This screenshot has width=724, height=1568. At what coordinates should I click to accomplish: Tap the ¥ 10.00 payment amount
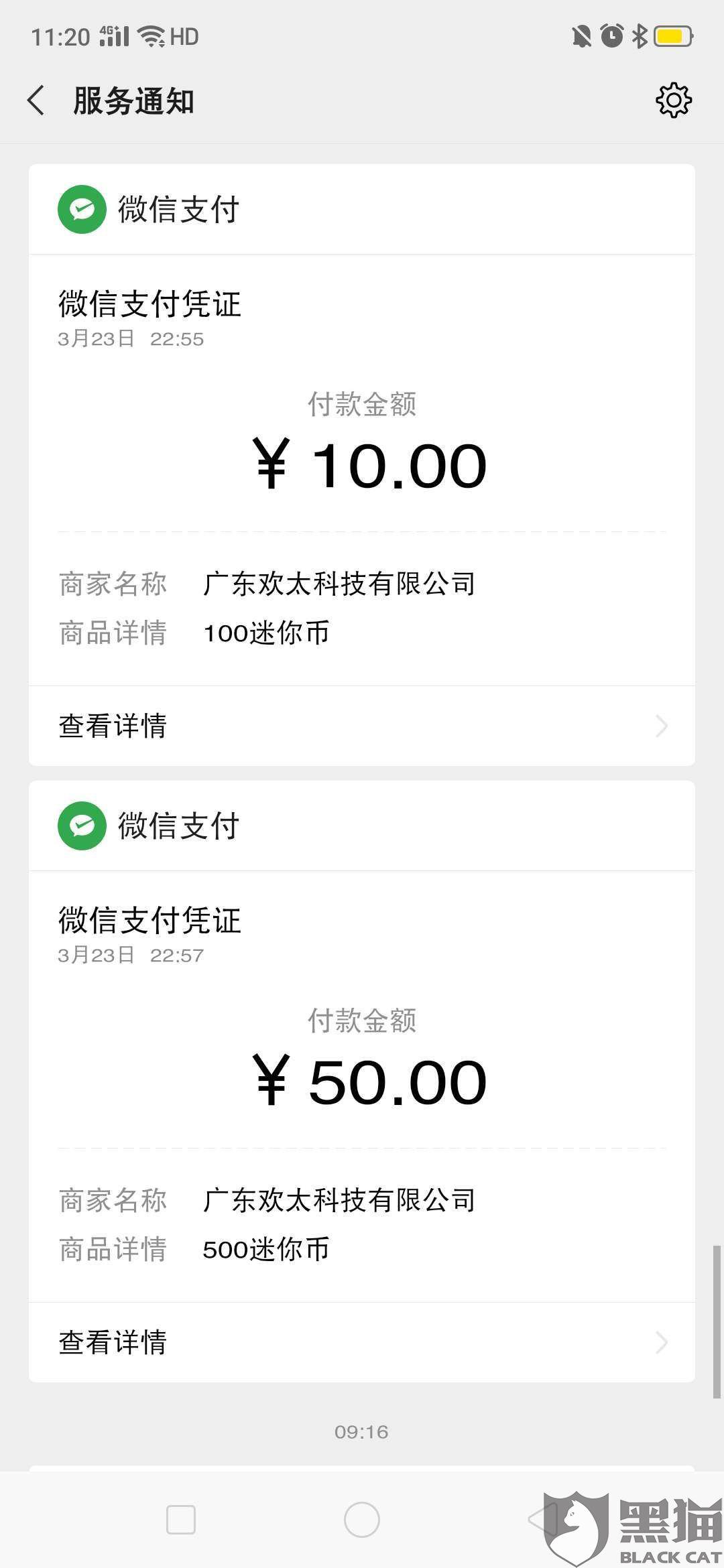[x=369, y=465]
